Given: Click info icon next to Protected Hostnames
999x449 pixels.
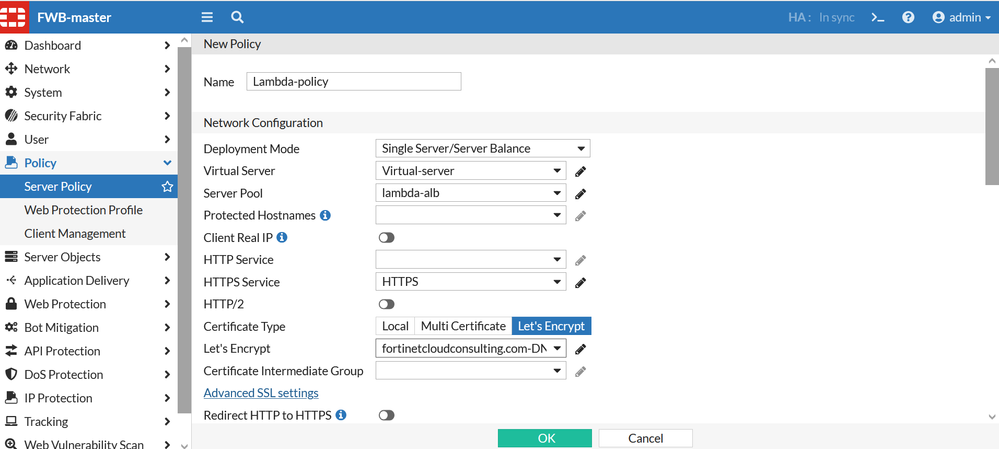Looking at the screenshot, I should click(325, 215).
